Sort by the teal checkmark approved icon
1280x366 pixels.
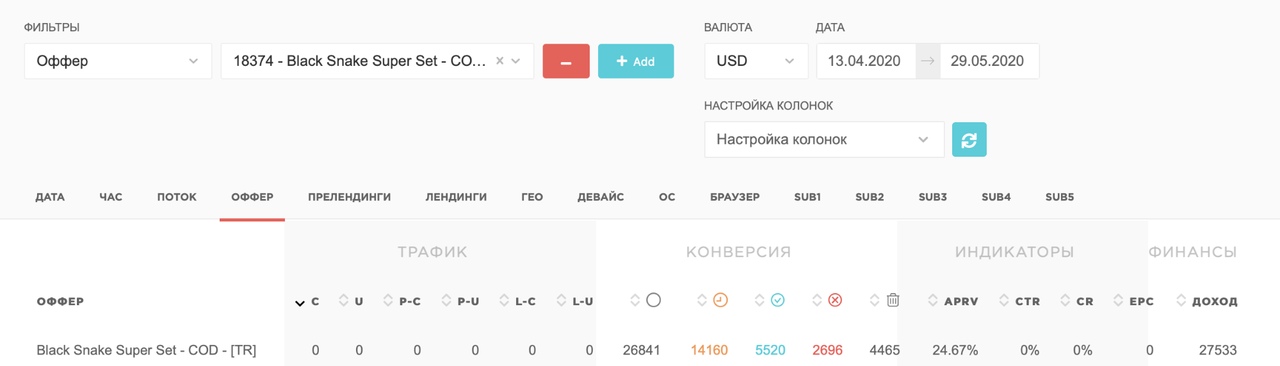tap(777, 300)
